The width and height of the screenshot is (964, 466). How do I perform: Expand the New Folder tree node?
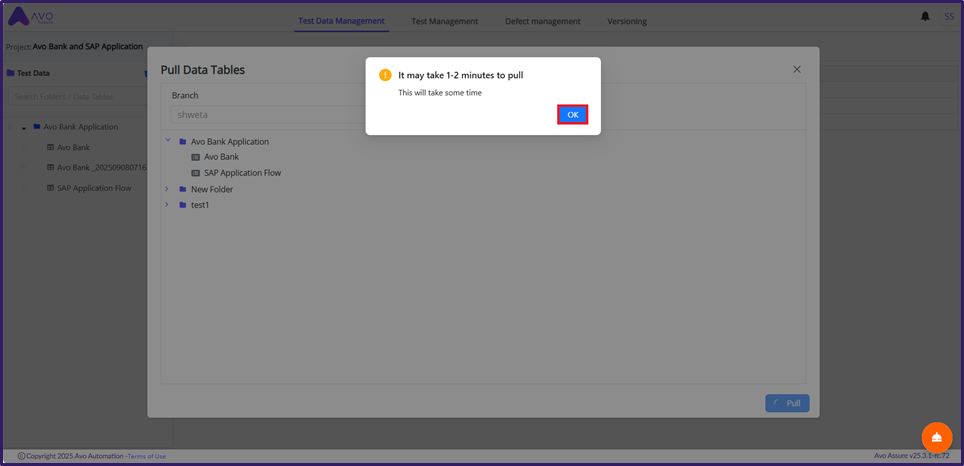(x=168, y=189)
